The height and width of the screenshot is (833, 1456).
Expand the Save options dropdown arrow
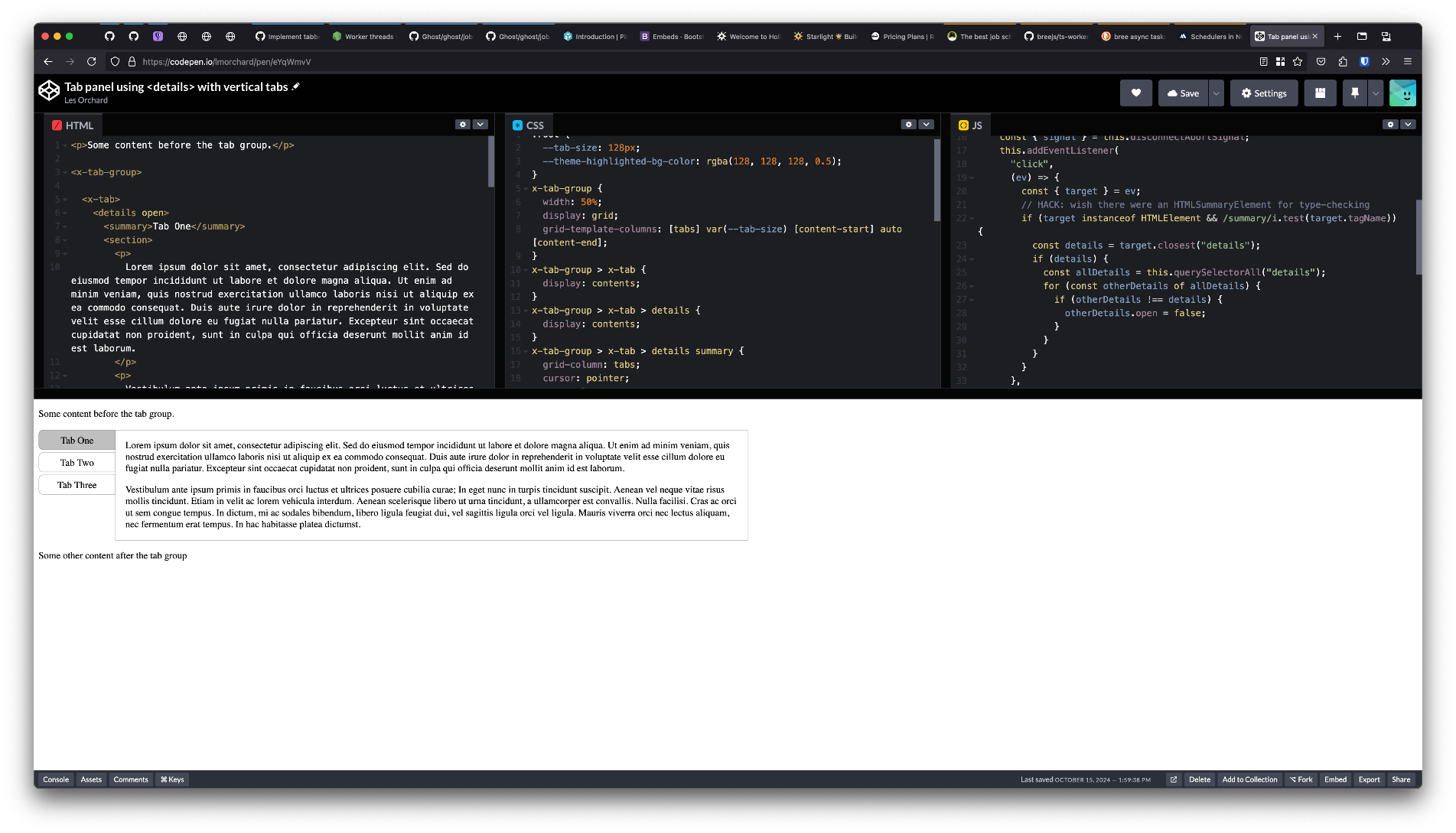coord(1216,93)
